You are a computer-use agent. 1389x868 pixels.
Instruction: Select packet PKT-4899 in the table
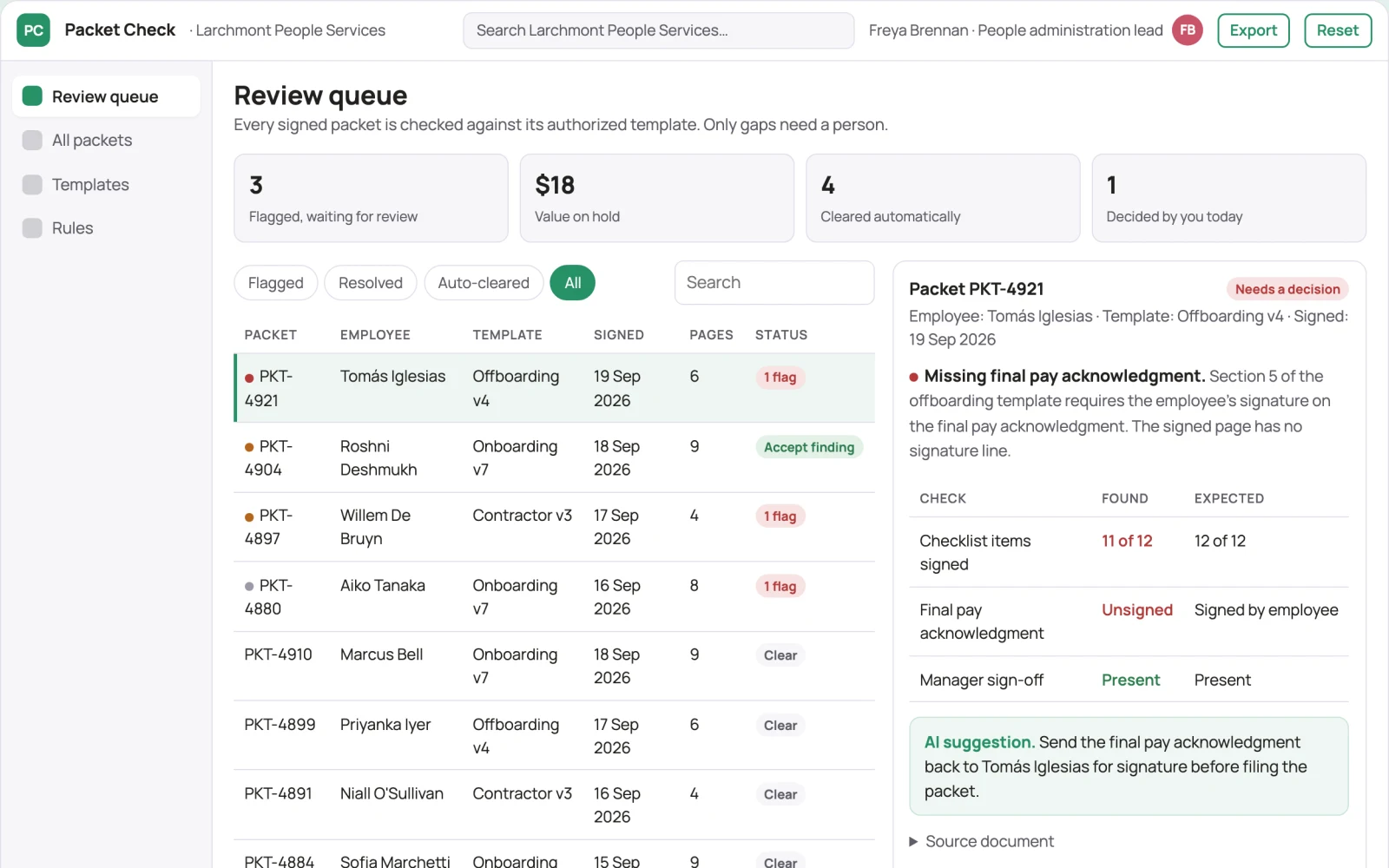(x=554, y=735)
